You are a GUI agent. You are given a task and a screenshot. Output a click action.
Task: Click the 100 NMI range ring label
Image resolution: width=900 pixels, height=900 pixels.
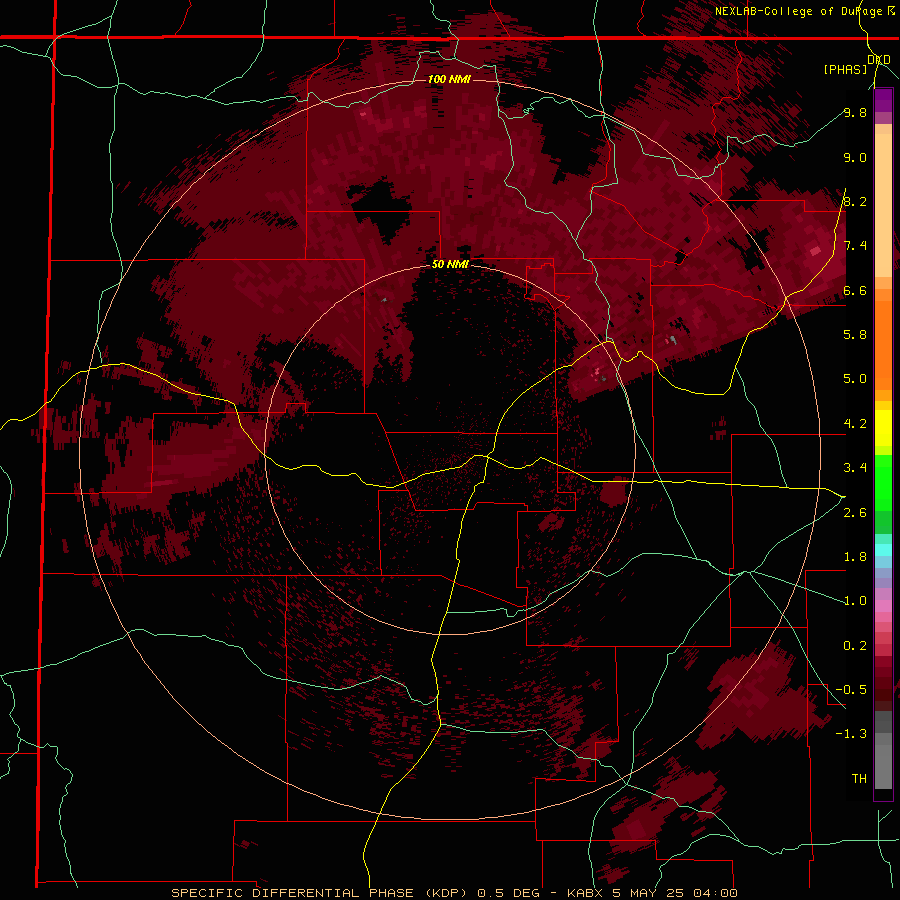pos(449,79)
